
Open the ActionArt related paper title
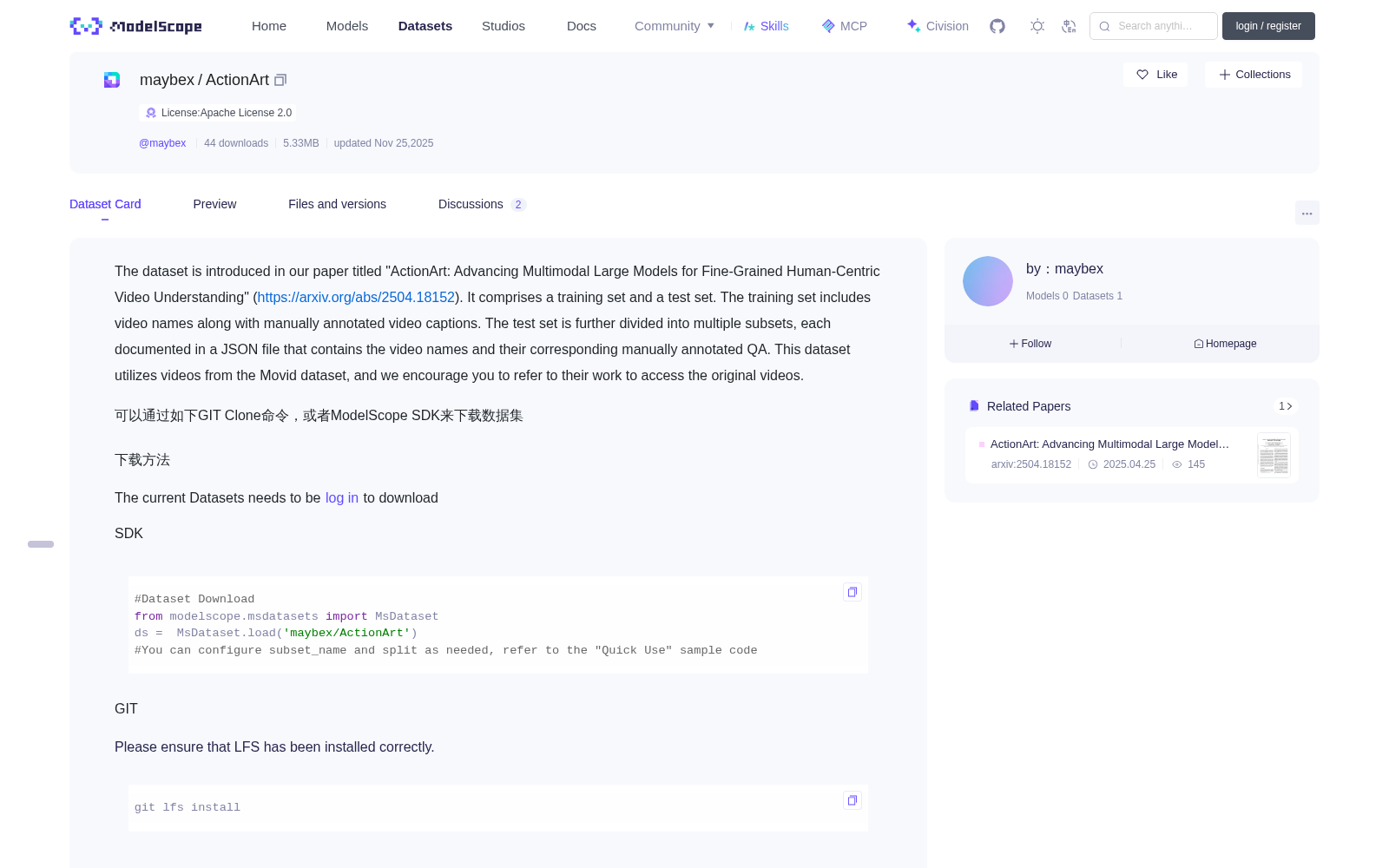[x=1109, y=444]
